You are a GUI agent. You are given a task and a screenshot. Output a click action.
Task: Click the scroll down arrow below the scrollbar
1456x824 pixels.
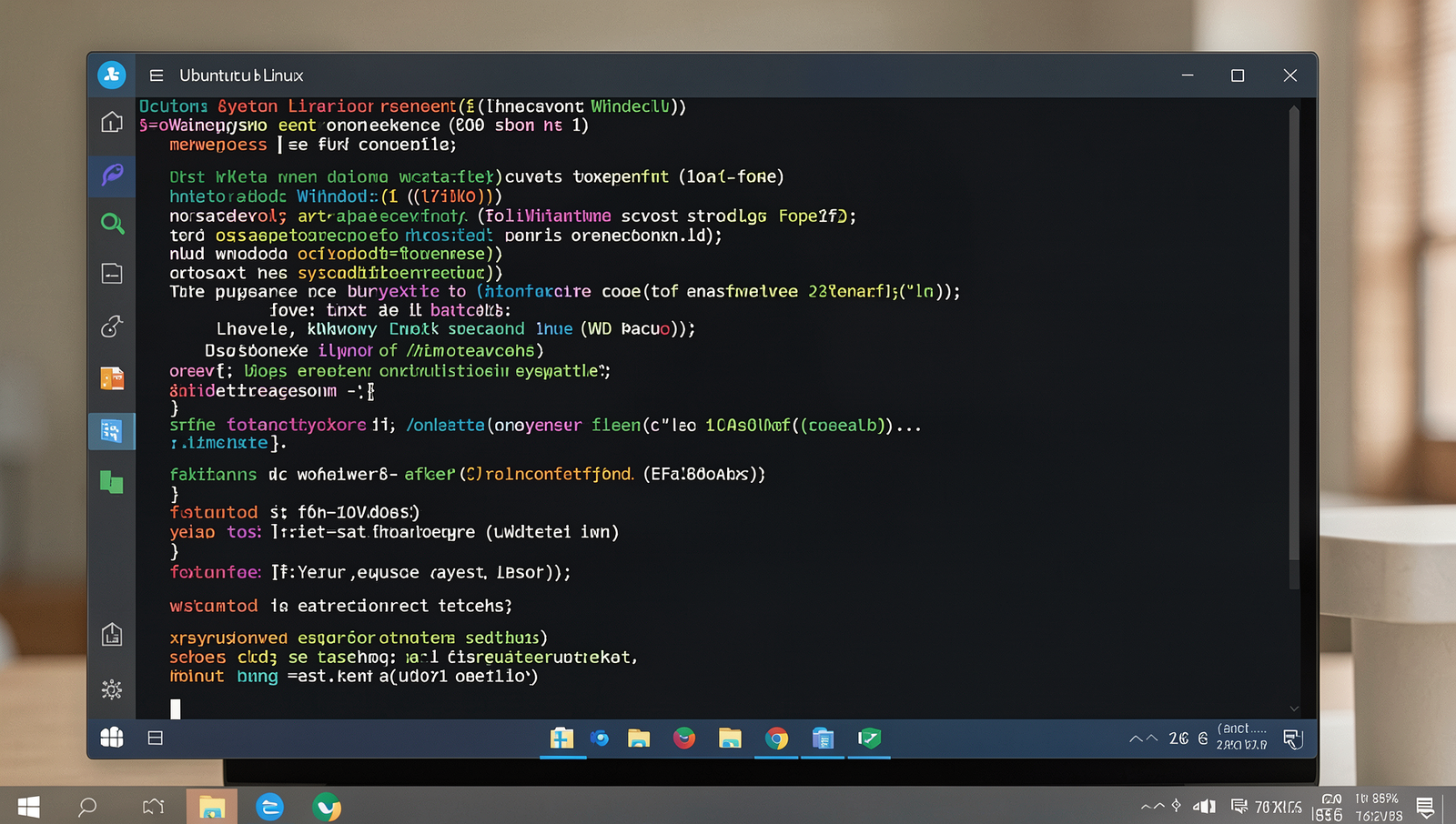(1294, 708)
